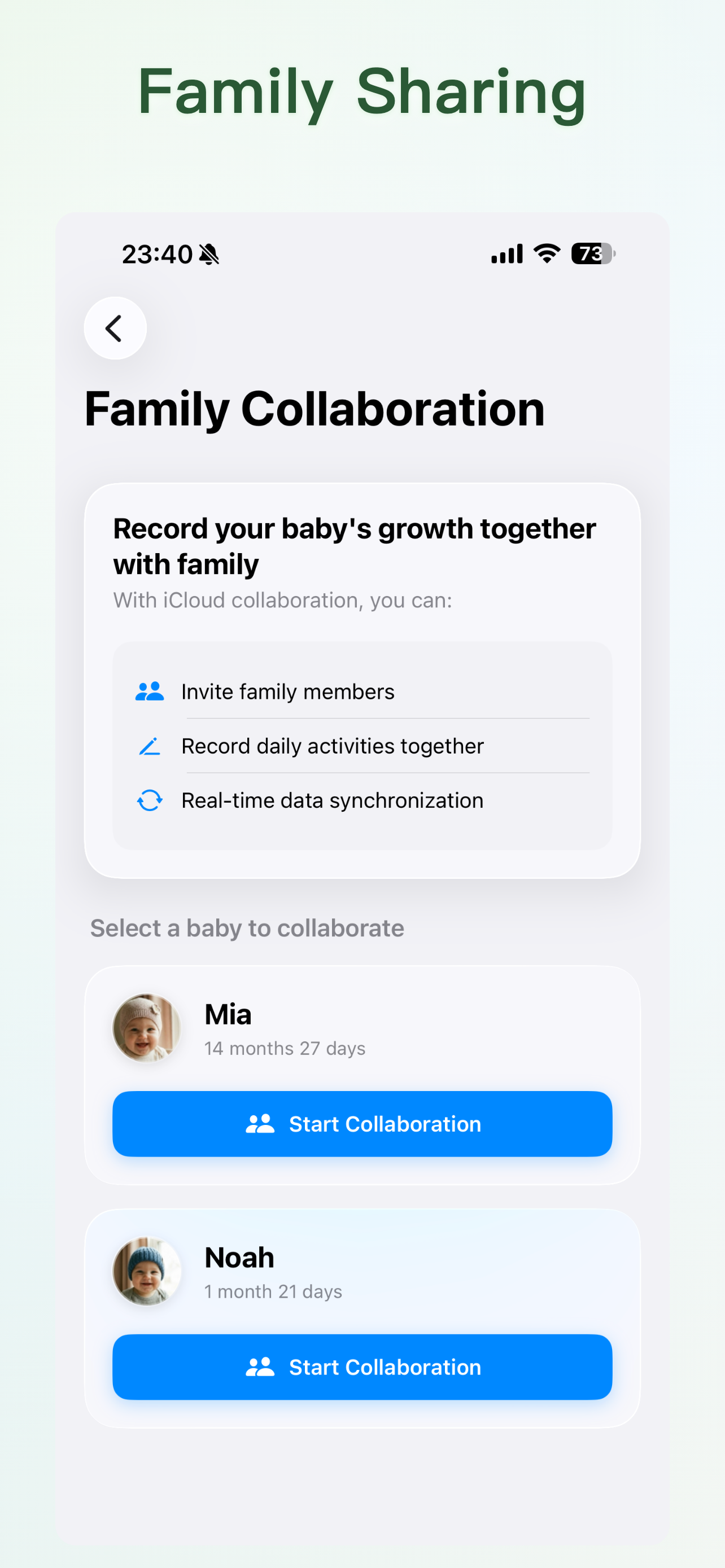This screenshot has height=1568, width=725.
Task: Click the people icon inside Mia's collaboration button
Action: (x=260, y=1124)
